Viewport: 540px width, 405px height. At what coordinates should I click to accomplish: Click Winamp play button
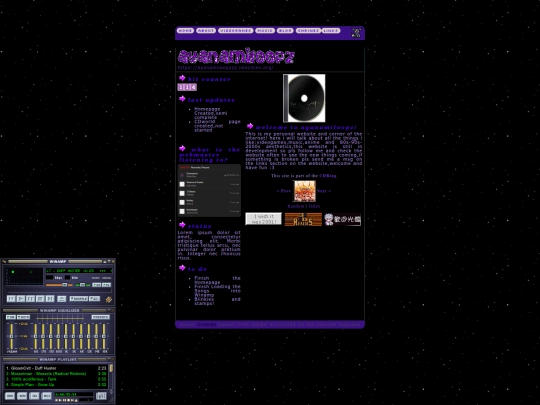pyautogui.click(x=21, y=299)
